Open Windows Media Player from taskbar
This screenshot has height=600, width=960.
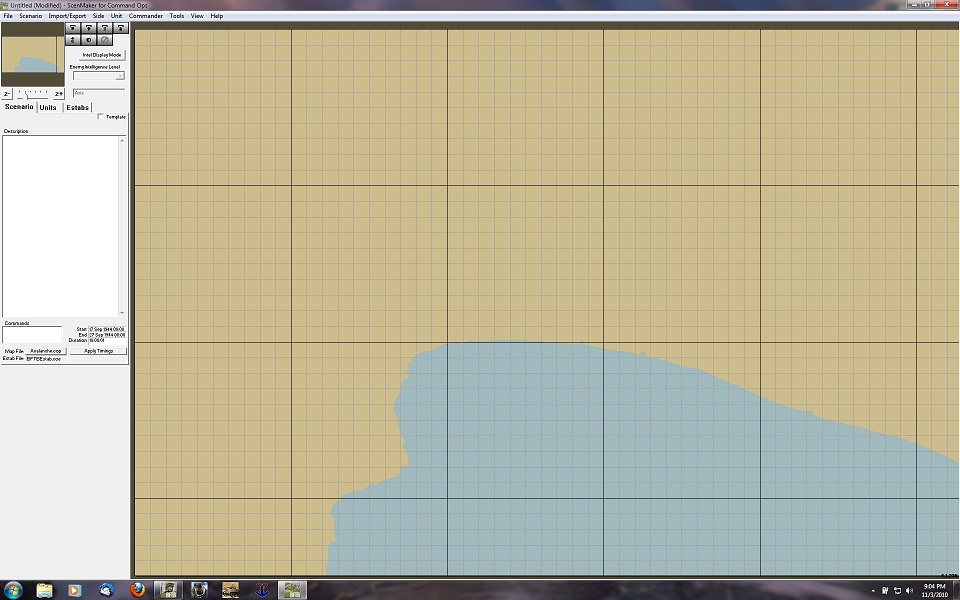tap(74, 590)
